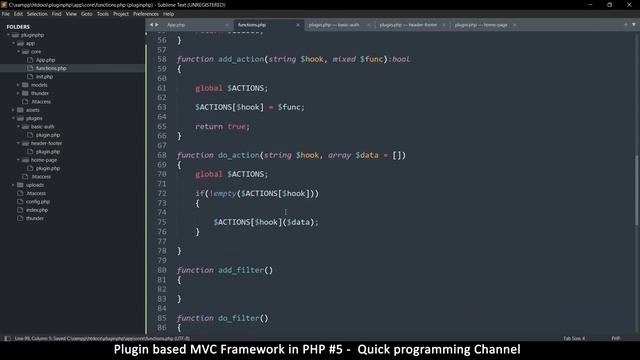Expand the assets folder

(13, 110)
